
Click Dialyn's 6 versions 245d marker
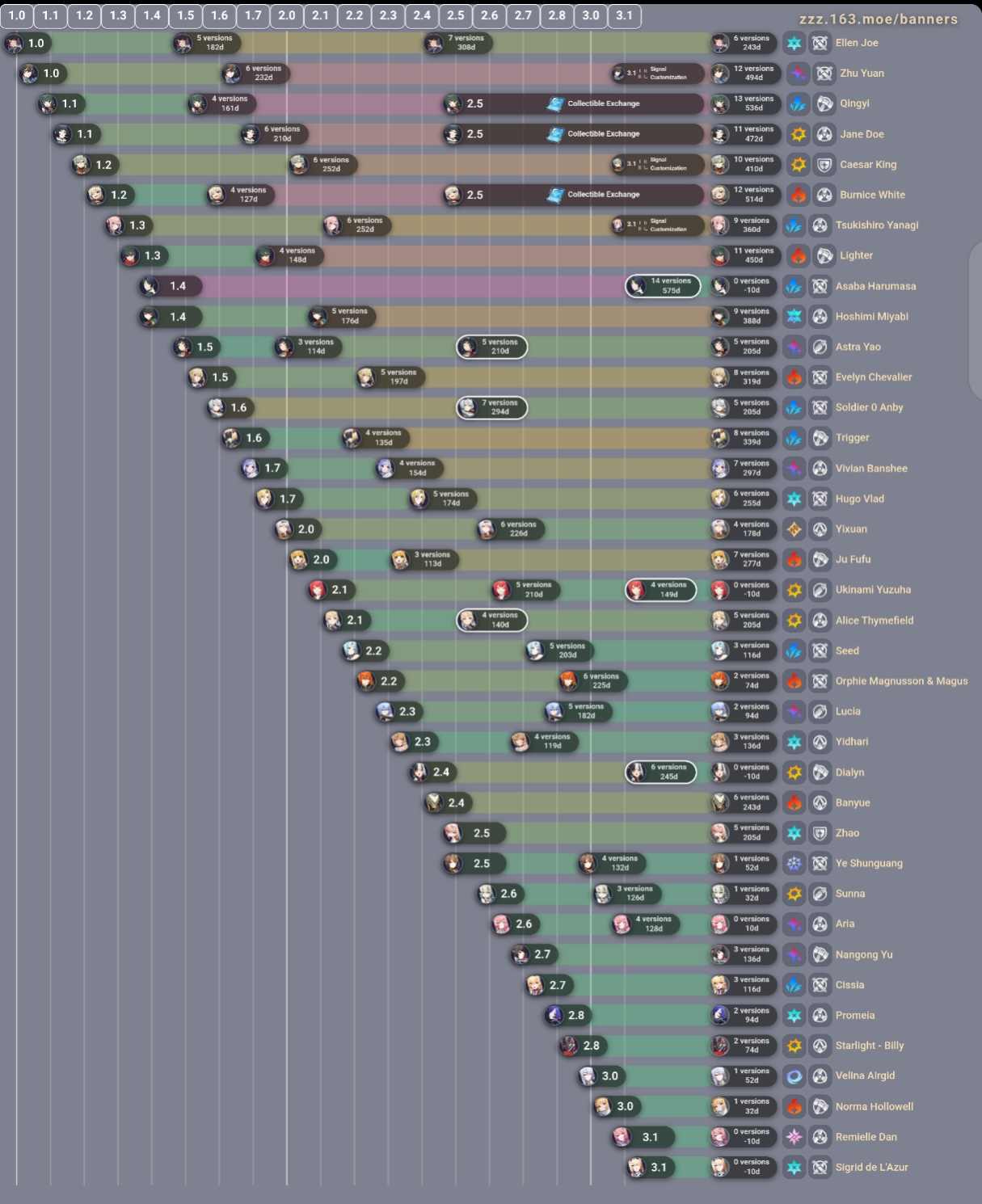(x=661, y=772)
